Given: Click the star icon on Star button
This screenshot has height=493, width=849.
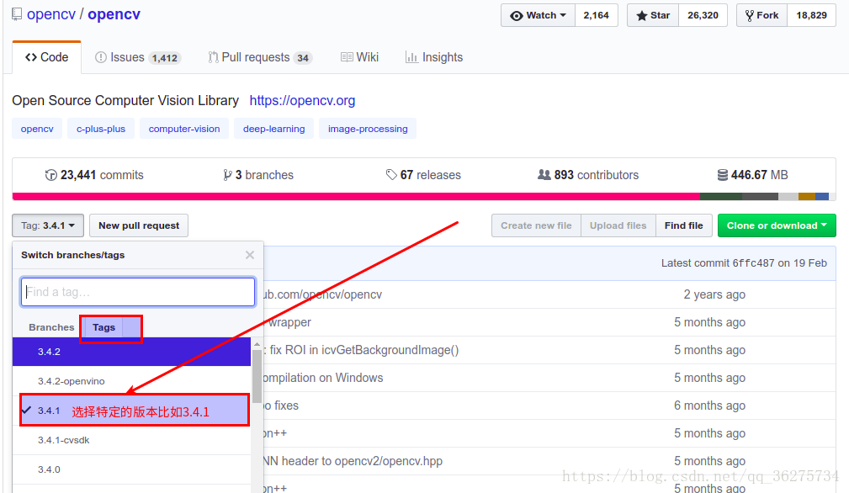Looking at the screenshot, I should (642, 16).
